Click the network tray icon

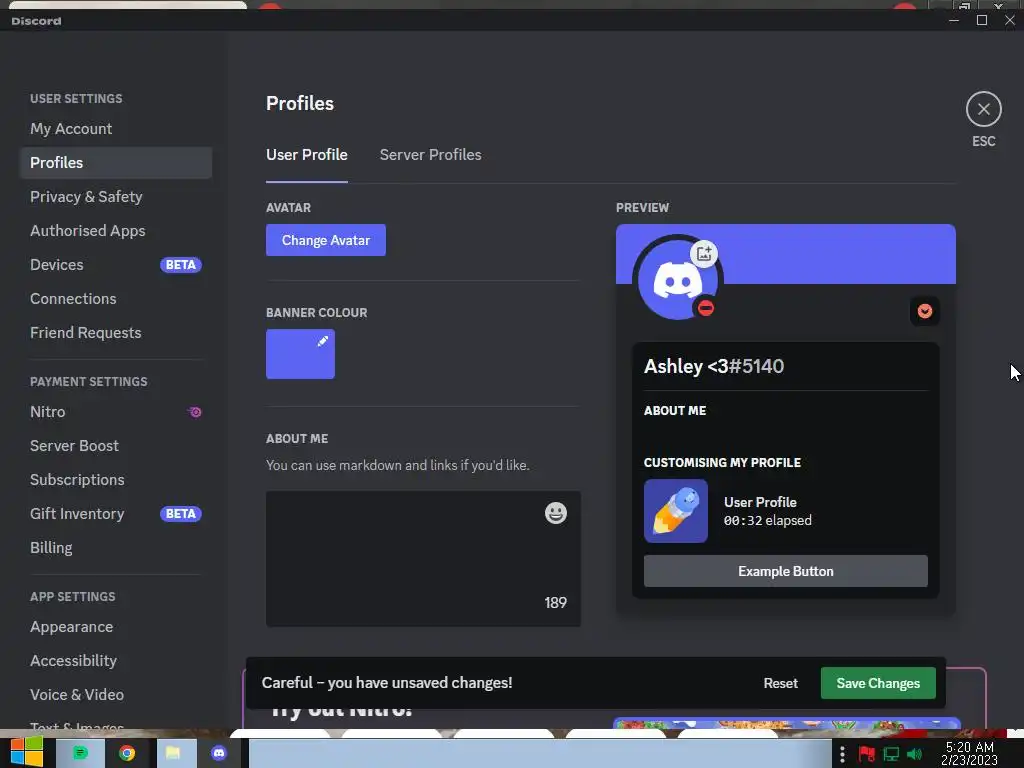point(891,754)
